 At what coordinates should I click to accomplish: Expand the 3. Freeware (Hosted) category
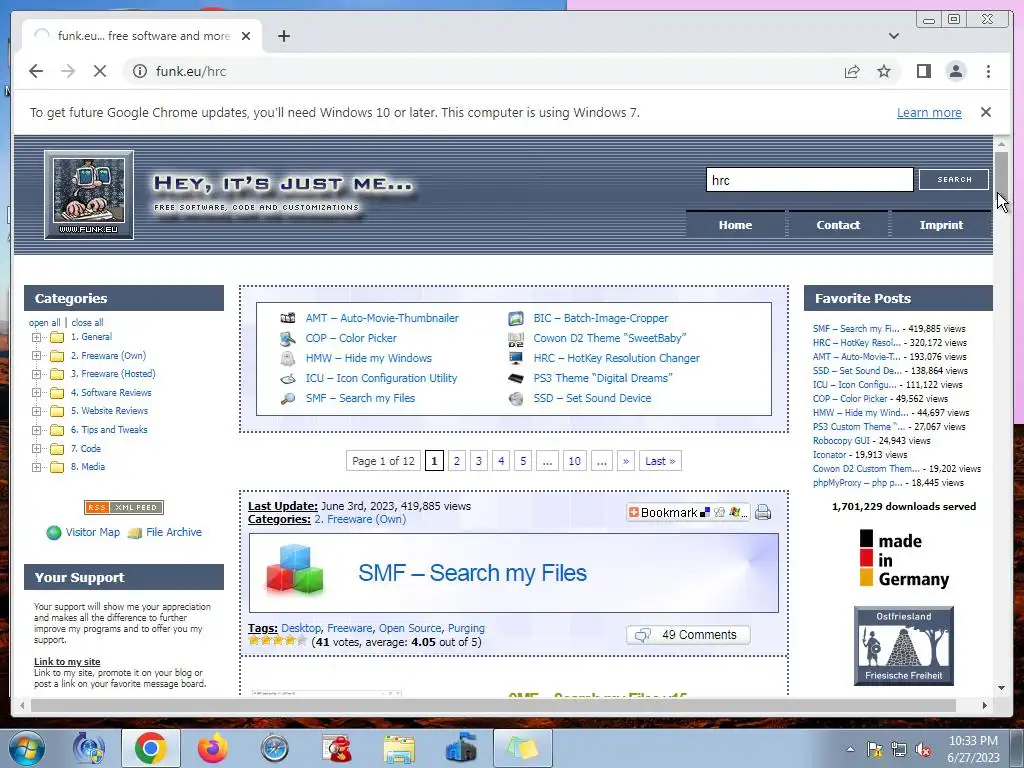click(x=37, y=374)
